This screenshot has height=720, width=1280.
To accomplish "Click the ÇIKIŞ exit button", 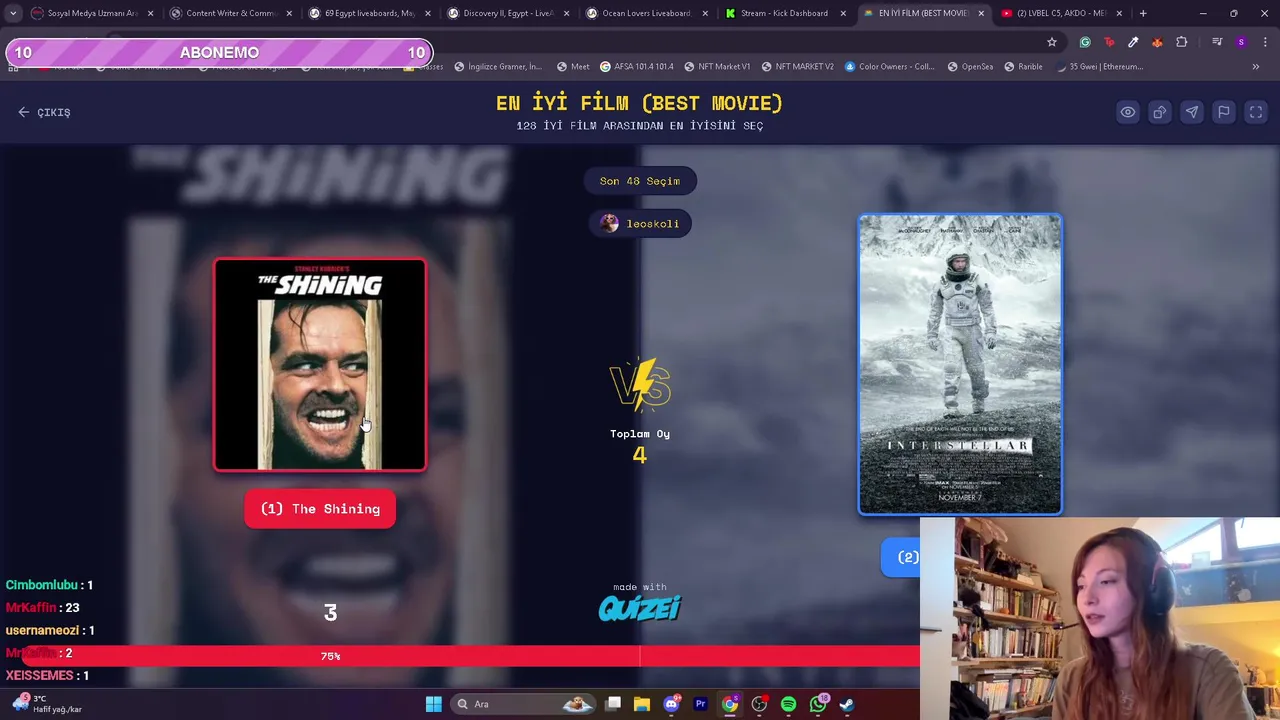I will click(x=44, y=112).
